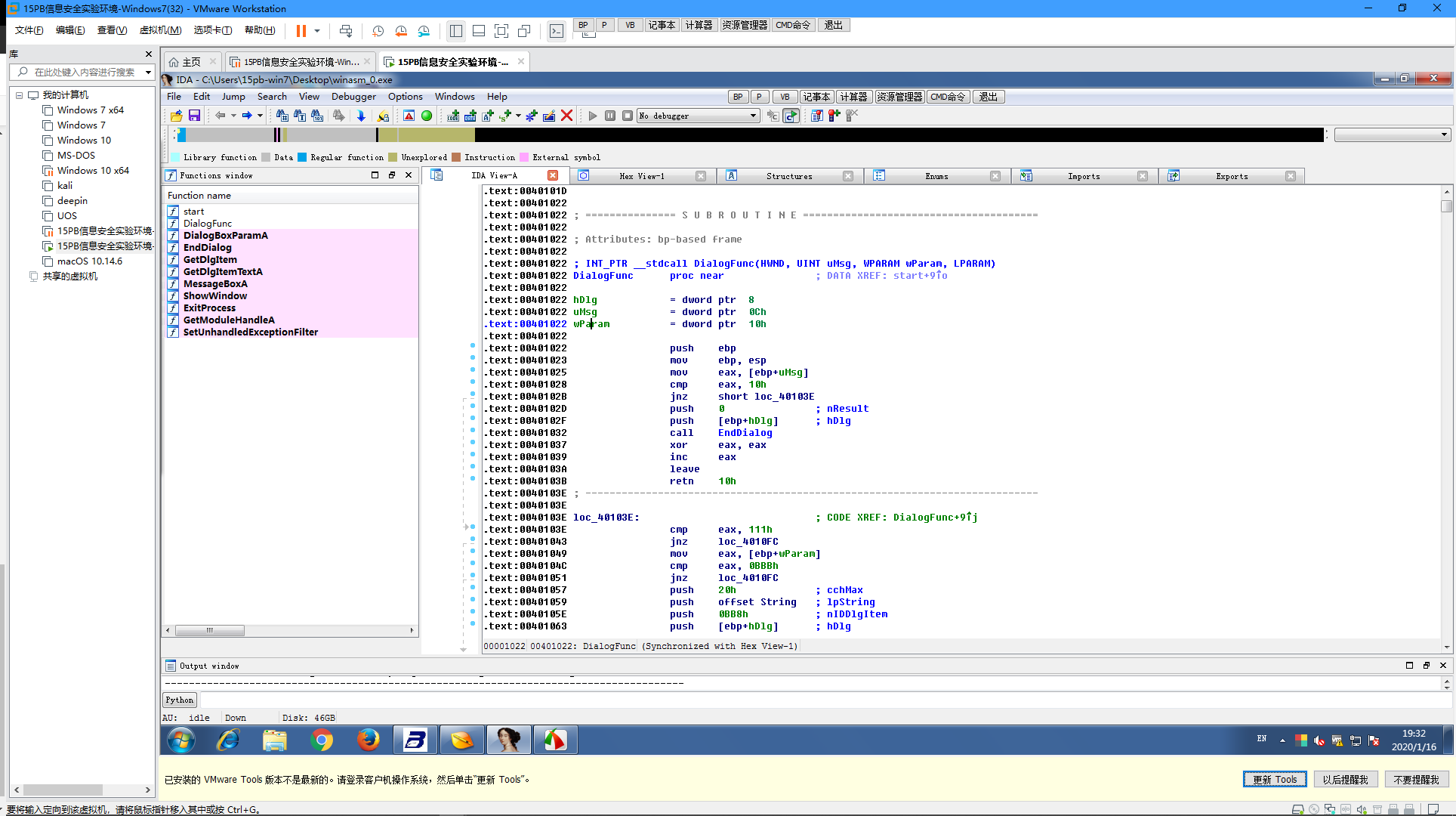Switch to the Imports tab
Screen dimensions: 1456x816
coord(1083,176)
